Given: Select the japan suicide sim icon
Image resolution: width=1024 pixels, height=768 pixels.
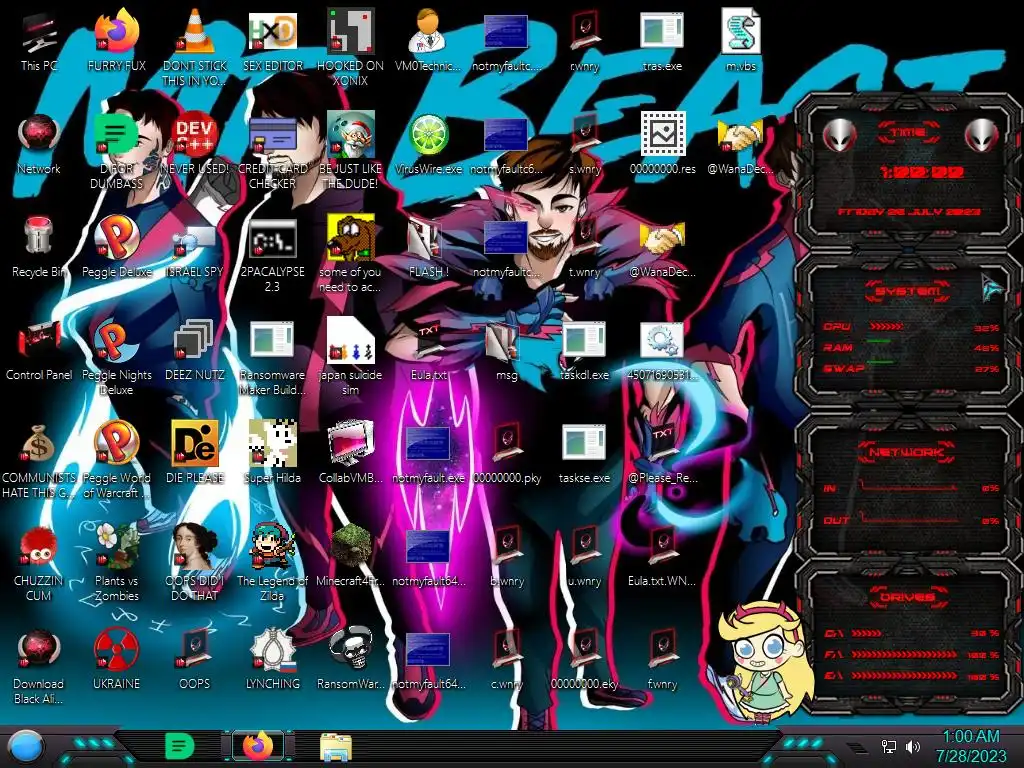Looking at the screenshot, I should pos(350,357).
